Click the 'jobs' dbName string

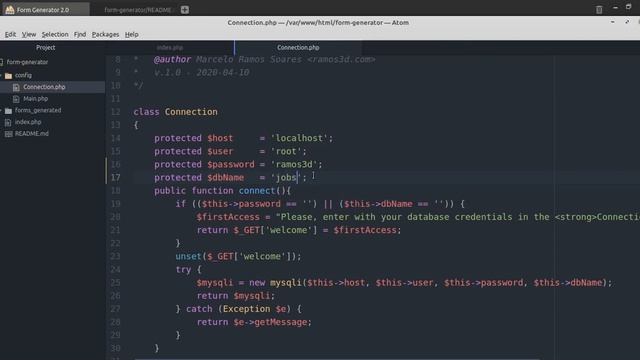coord(286,178)
